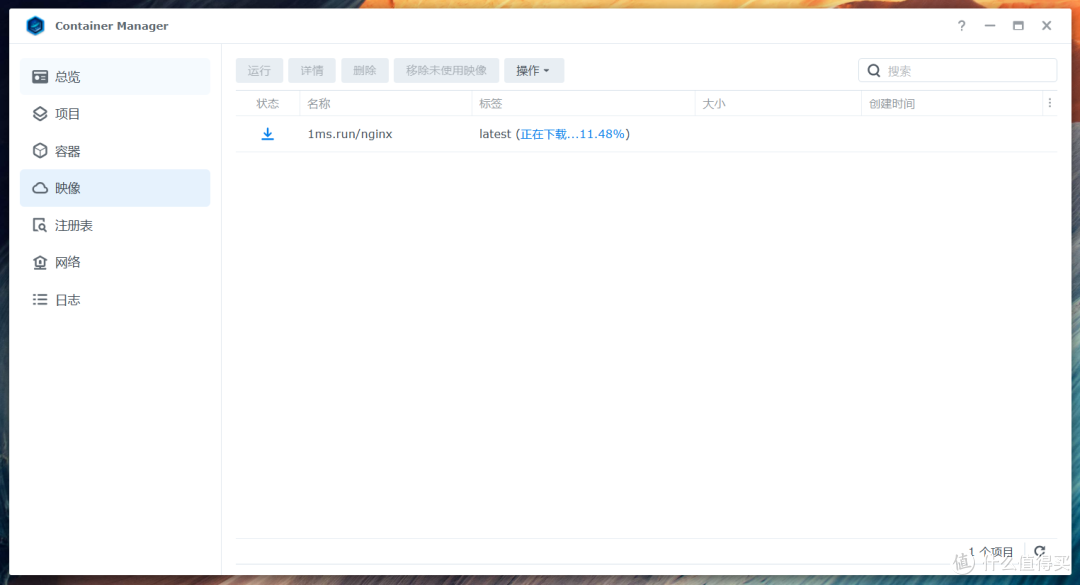Click the Container Manager logo icon

point(35,25)
